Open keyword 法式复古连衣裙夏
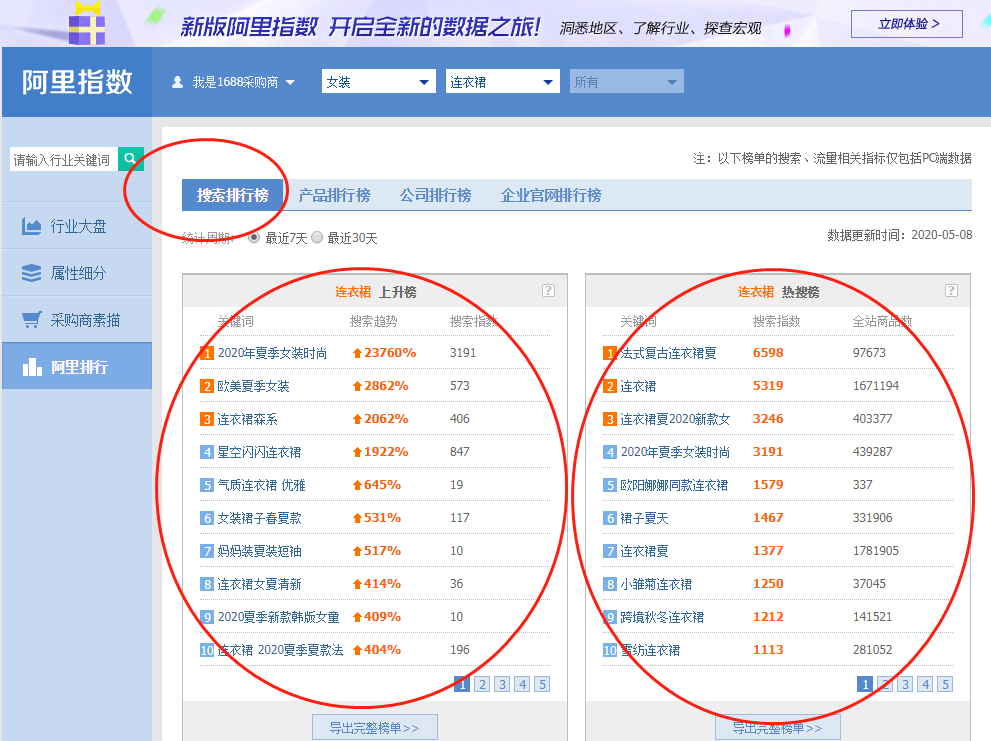Screen dimensions: 991x741 (669, 353)
